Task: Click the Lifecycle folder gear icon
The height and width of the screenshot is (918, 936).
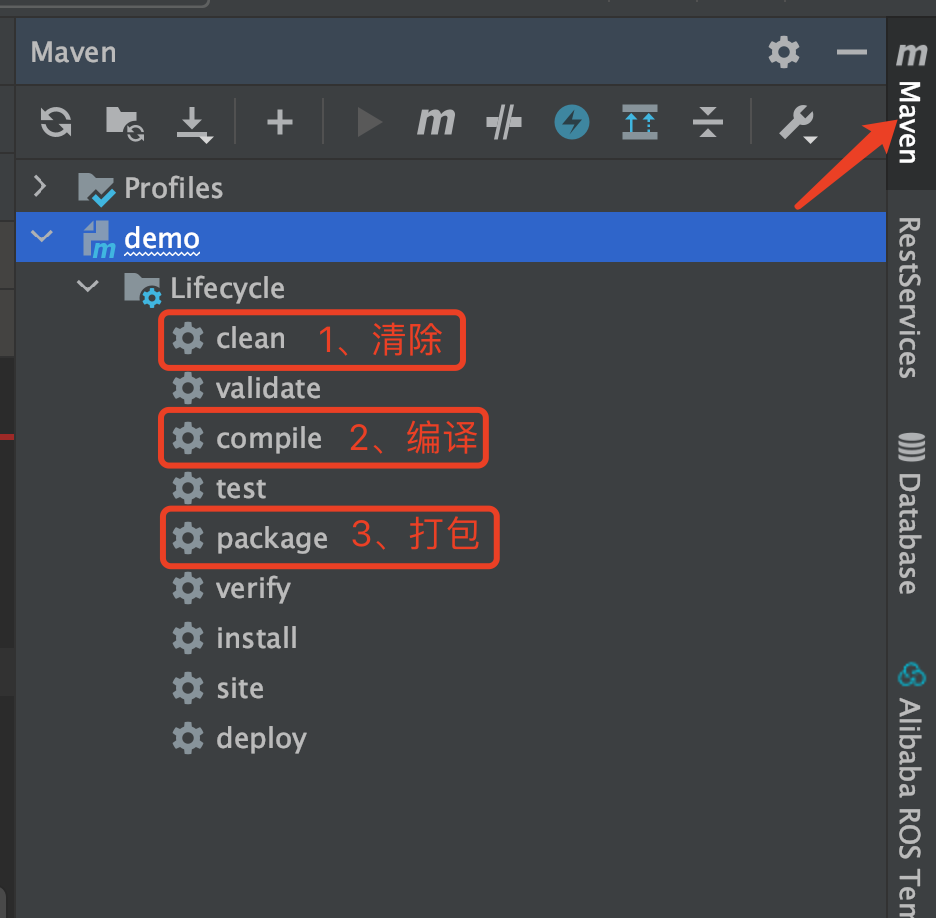Action: pos(142,289)
